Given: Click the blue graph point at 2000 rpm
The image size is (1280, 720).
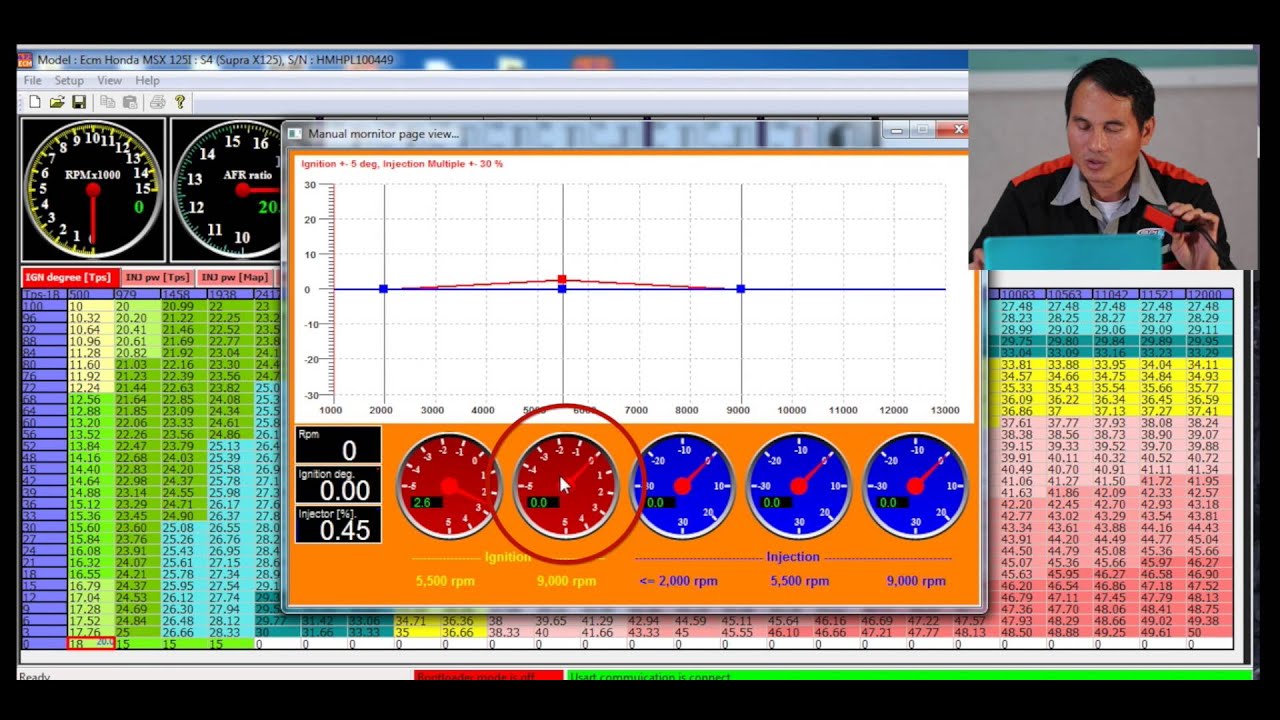Looking at the screenshot, I should click(384, 289).
